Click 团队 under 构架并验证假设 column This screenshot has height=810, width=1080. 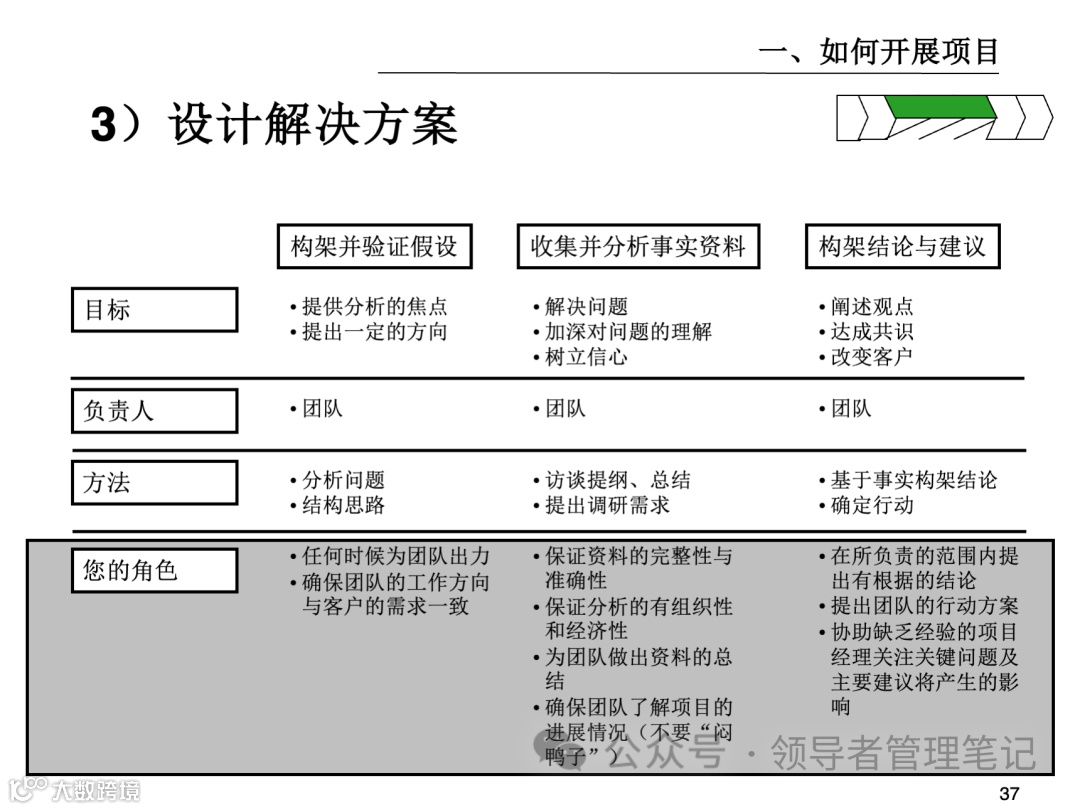click(x=317, y=408)
